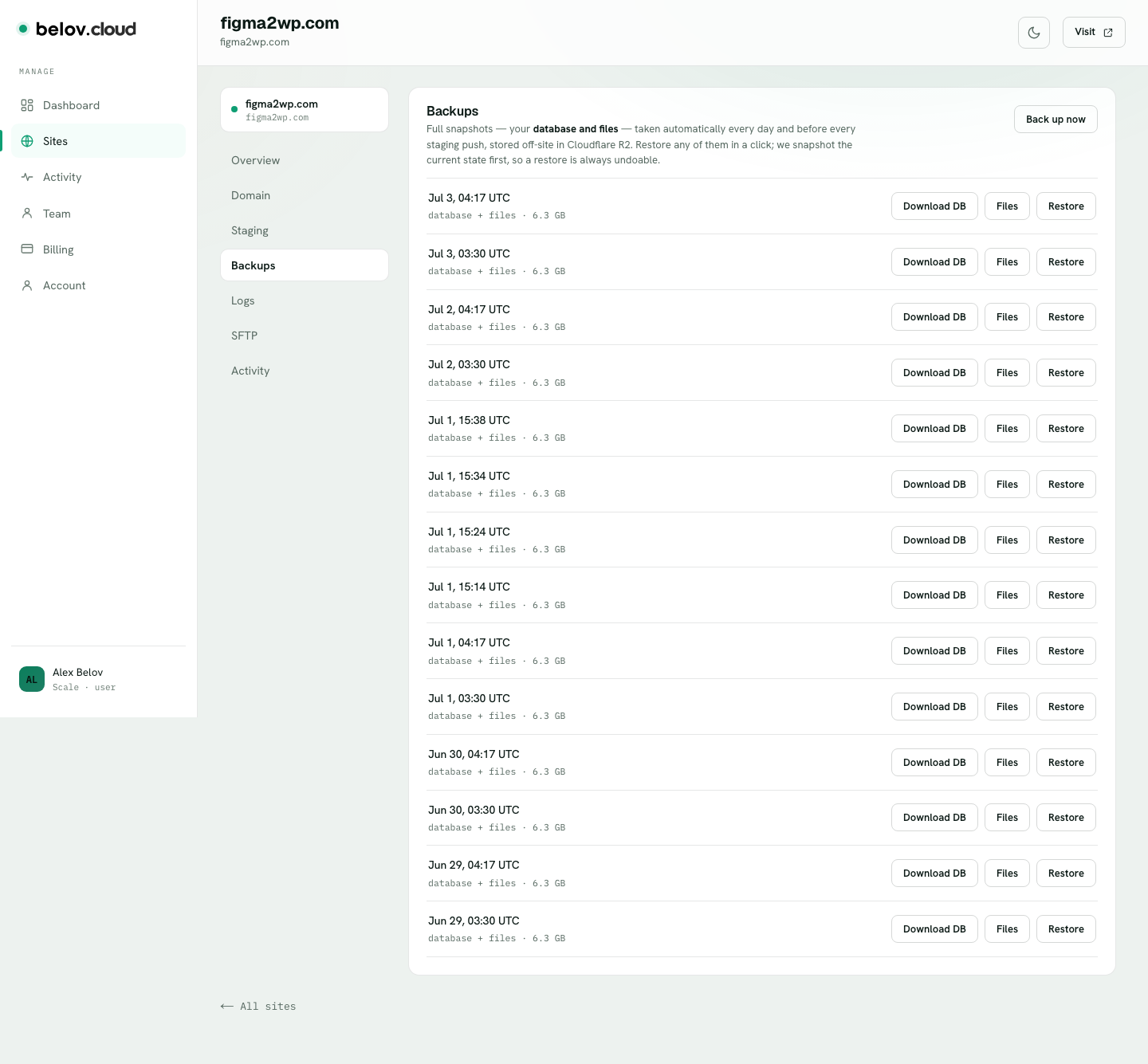The image size is (1148, 1064).
Task: Restore the Jun 29, 03:30 backup
Action: point(1066,929)
